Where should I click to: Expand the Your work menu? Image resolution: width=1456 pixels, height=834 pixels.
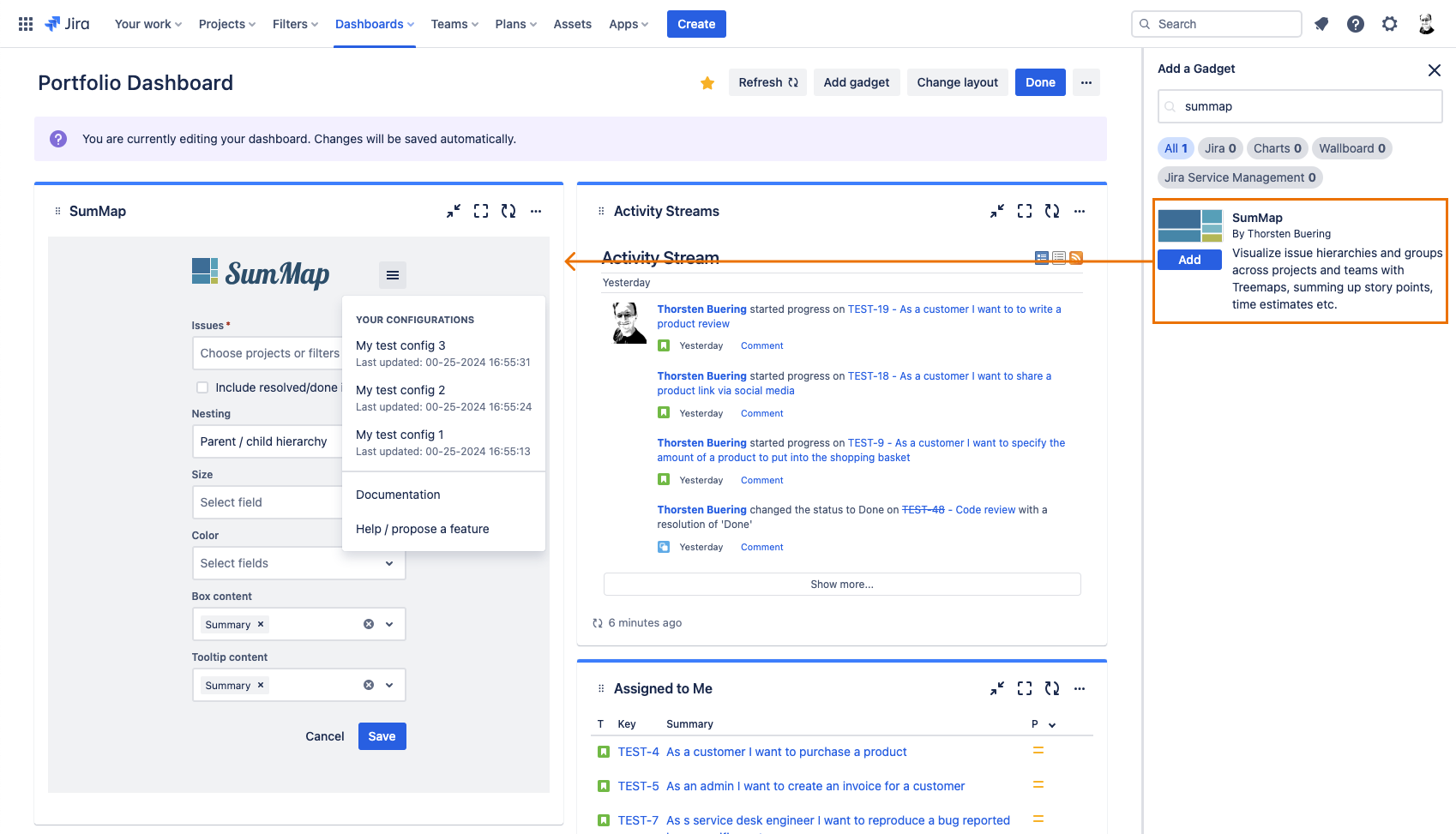(148, 24)
